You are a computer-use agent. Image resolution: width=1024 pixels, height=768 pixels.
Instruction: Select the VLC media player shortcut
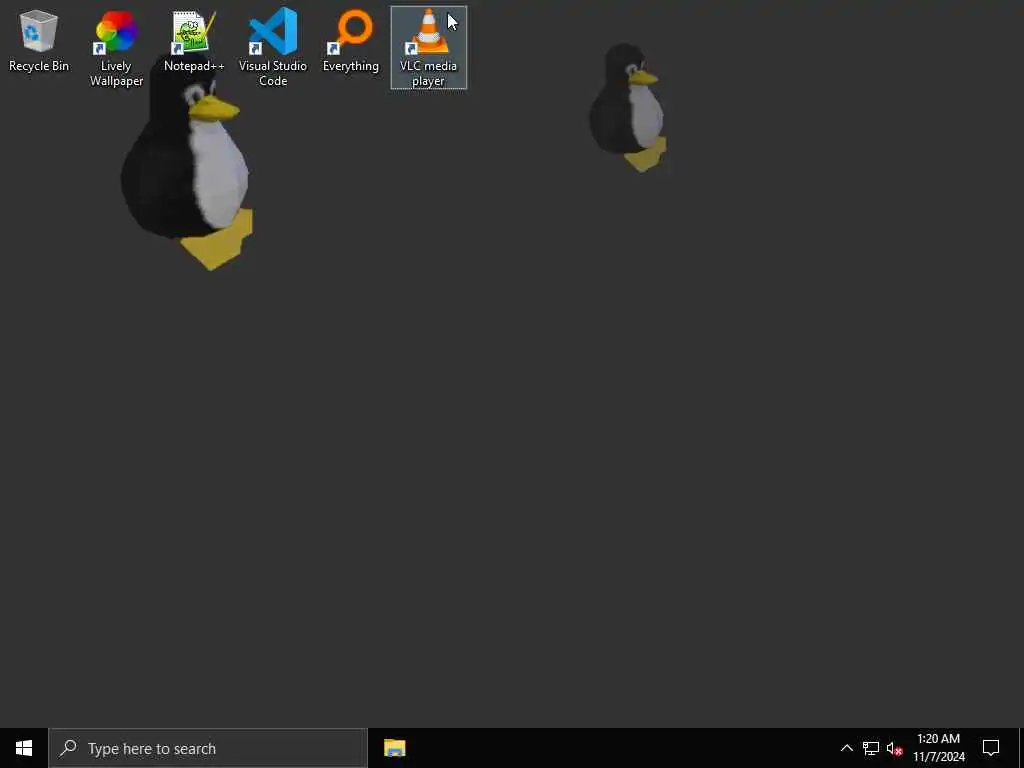(428, 48)
